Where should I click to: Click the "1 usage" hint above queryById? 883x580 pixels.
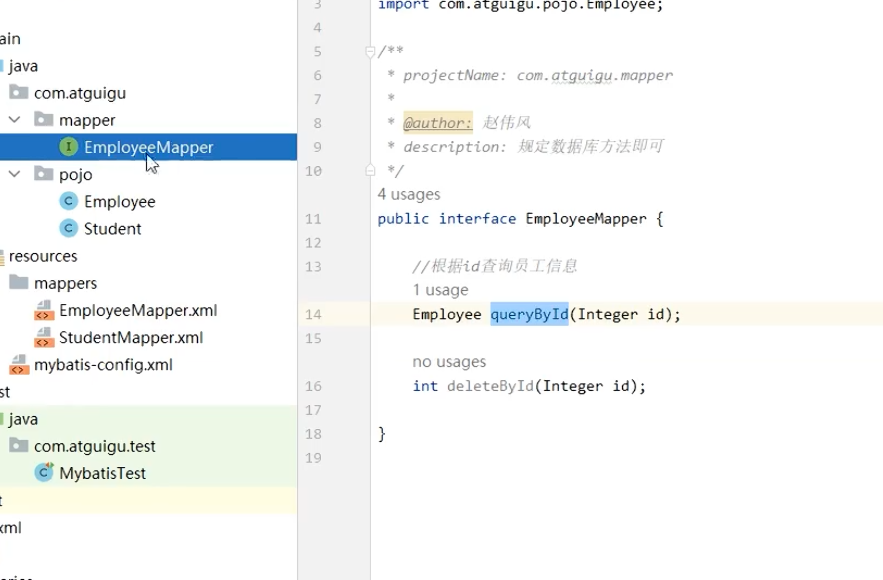[440, 290]
